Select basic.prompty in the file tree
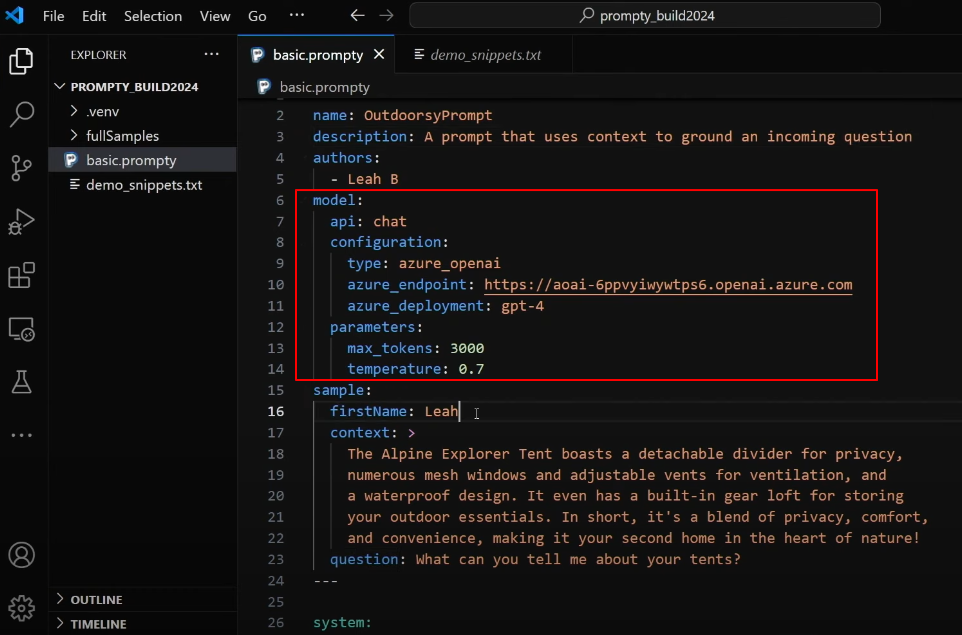The height and width of the screenshot is (635, 962). [x=143, y=160]
